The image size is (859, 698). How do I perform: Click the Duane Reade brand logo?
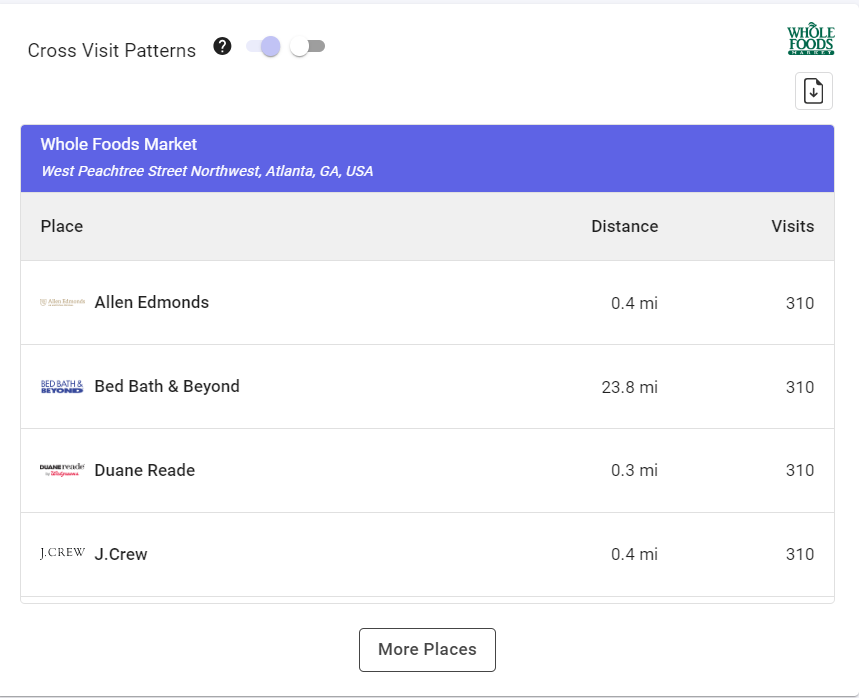(x=62, y=470)
